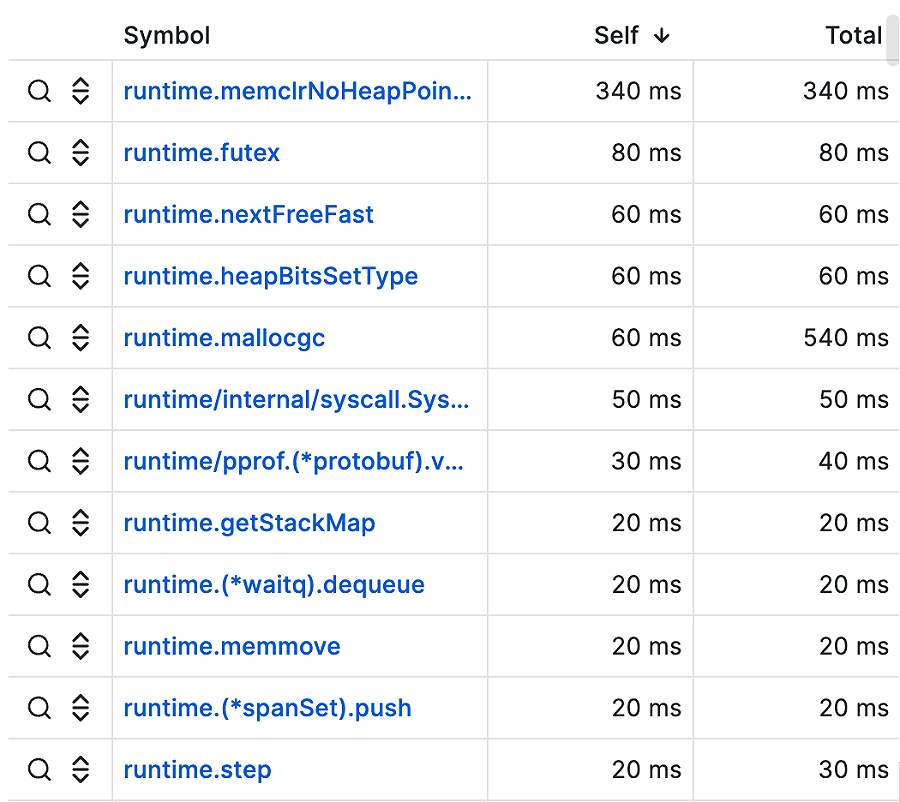Open the runtime.futex function link
Image resolution: width=900 pixels, height=802 pixels.
pos(200,153)
